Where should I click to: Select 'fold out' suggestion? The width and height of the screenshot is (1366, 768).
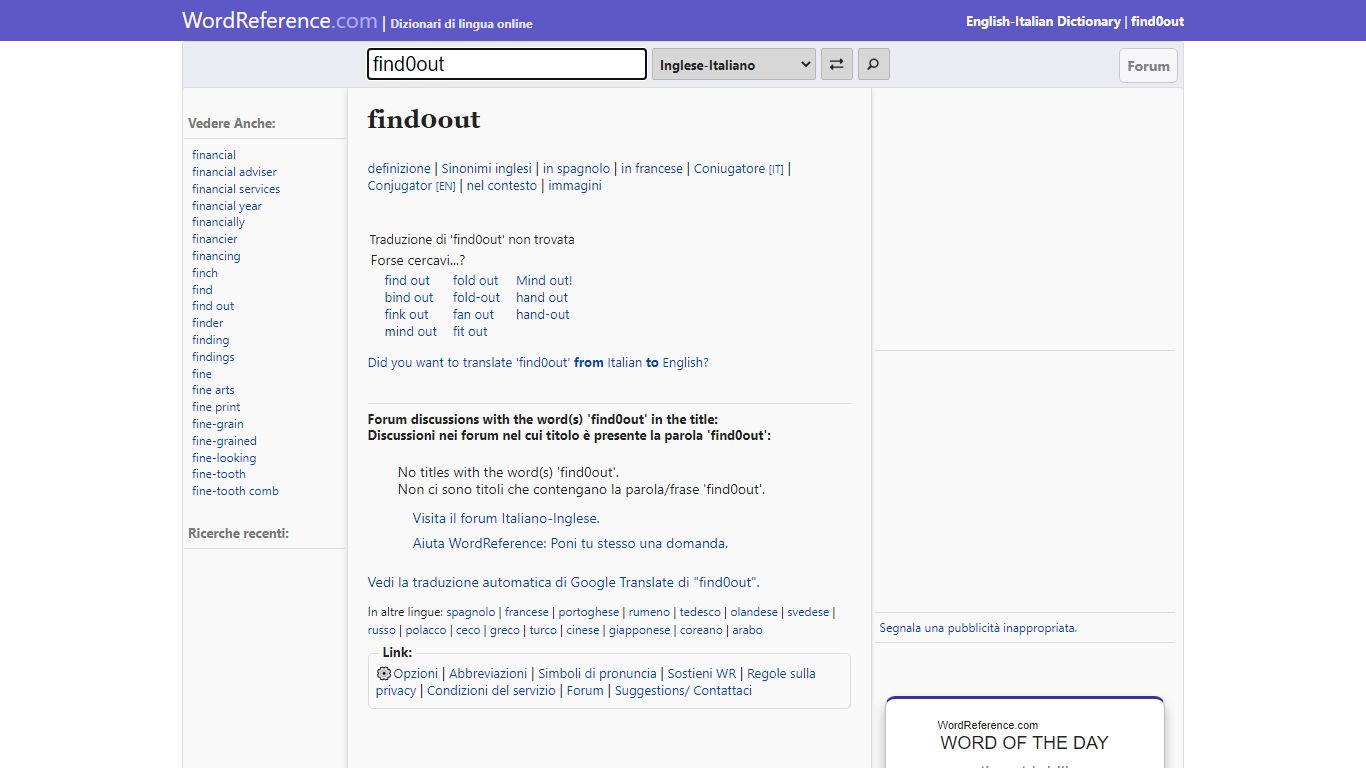pyautogui.click(x=476, y=281)
